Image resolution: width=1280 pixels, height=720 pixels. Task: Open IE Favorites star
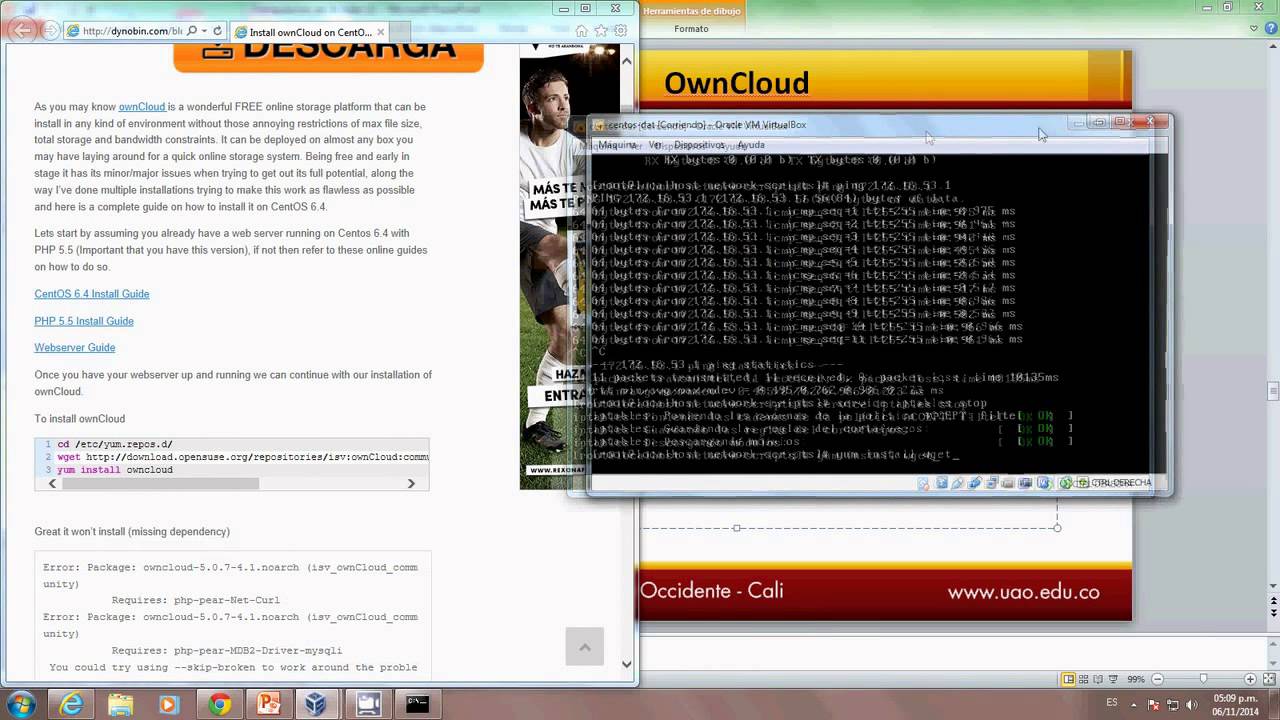click(602, 31)
